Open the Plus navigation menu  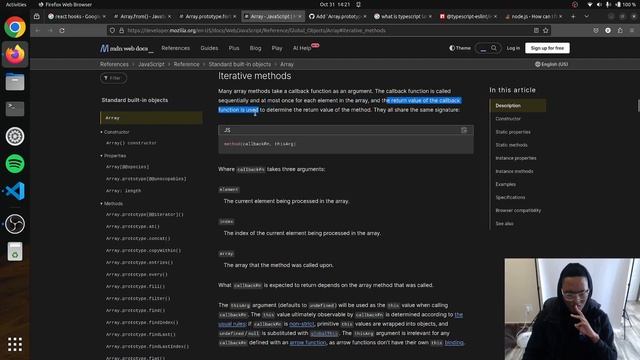click(234, 48)
